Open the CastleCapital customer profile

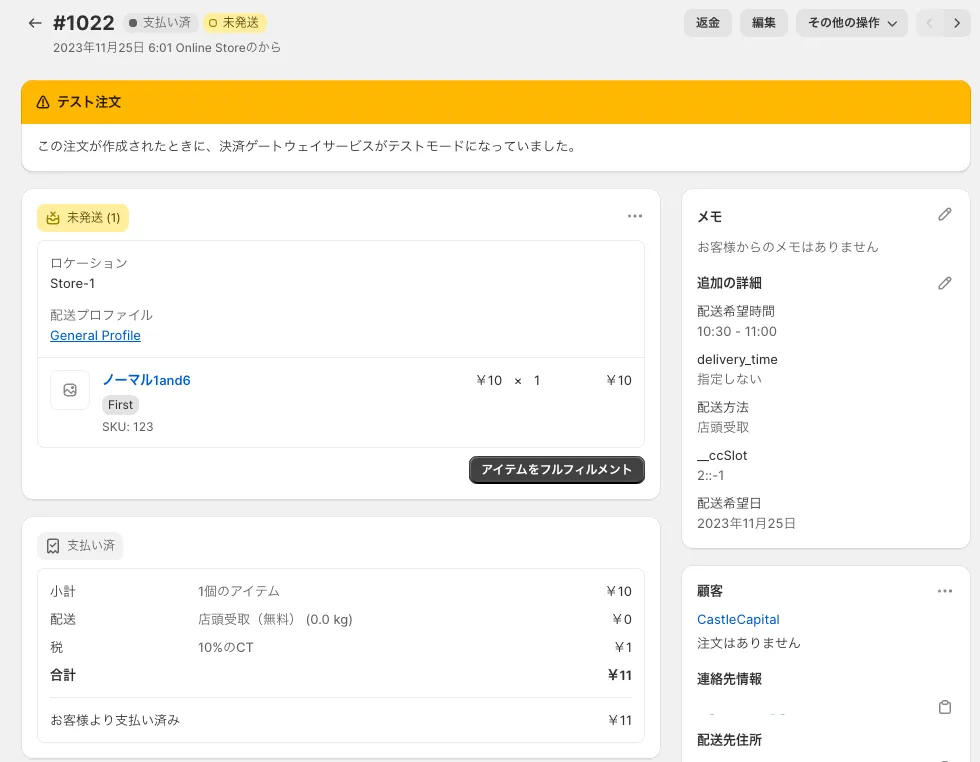click(x=738, y=619)
